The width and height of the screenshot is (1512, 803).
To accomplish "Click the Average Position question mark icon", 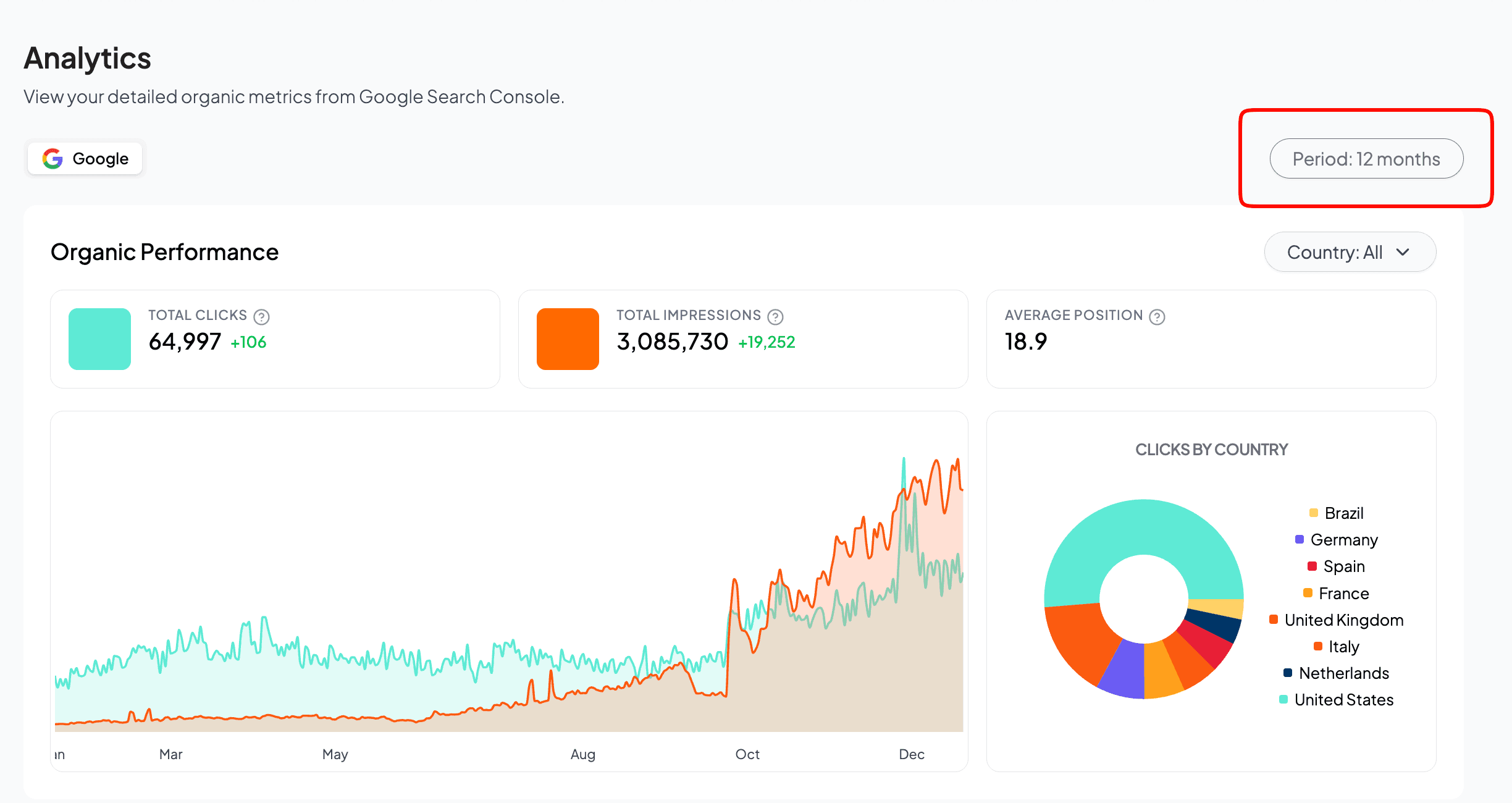I will (x=1157, y=316).
